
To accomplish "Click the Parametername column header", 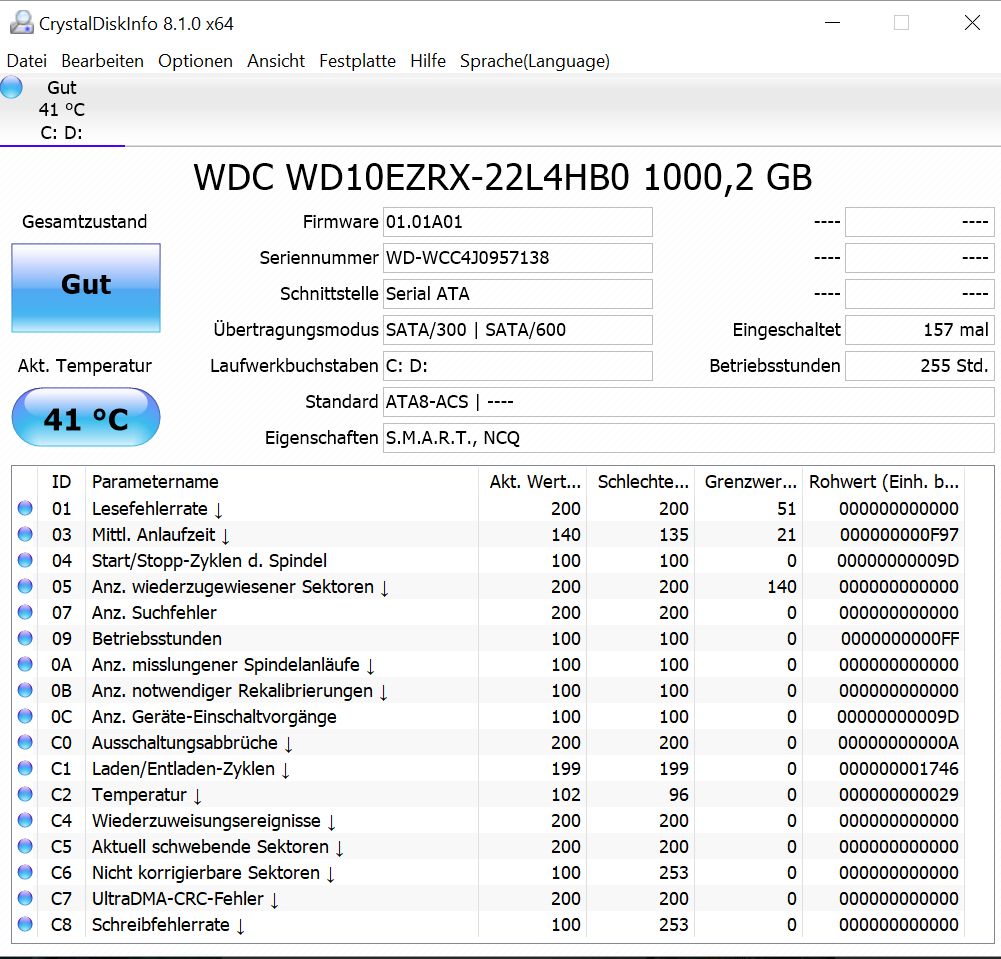I will coord(282,482).
